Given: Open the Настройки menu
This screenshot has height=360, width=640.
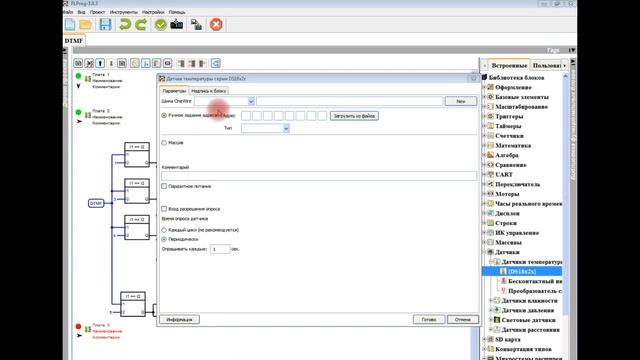Looking at the screenshot, I should pyautogui.click(x=153, y=12).
